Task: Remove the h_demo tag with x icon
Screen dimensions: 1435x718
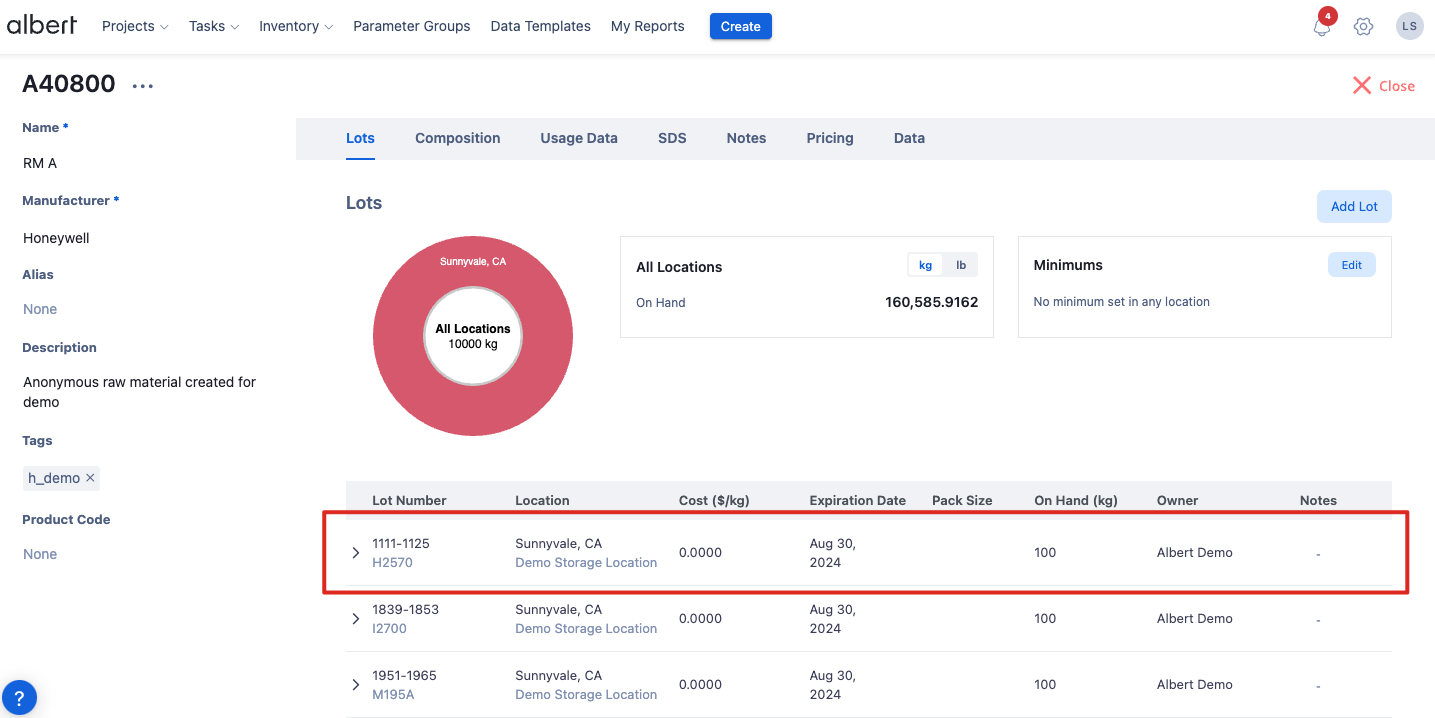Action: click(x=90, y=478)
